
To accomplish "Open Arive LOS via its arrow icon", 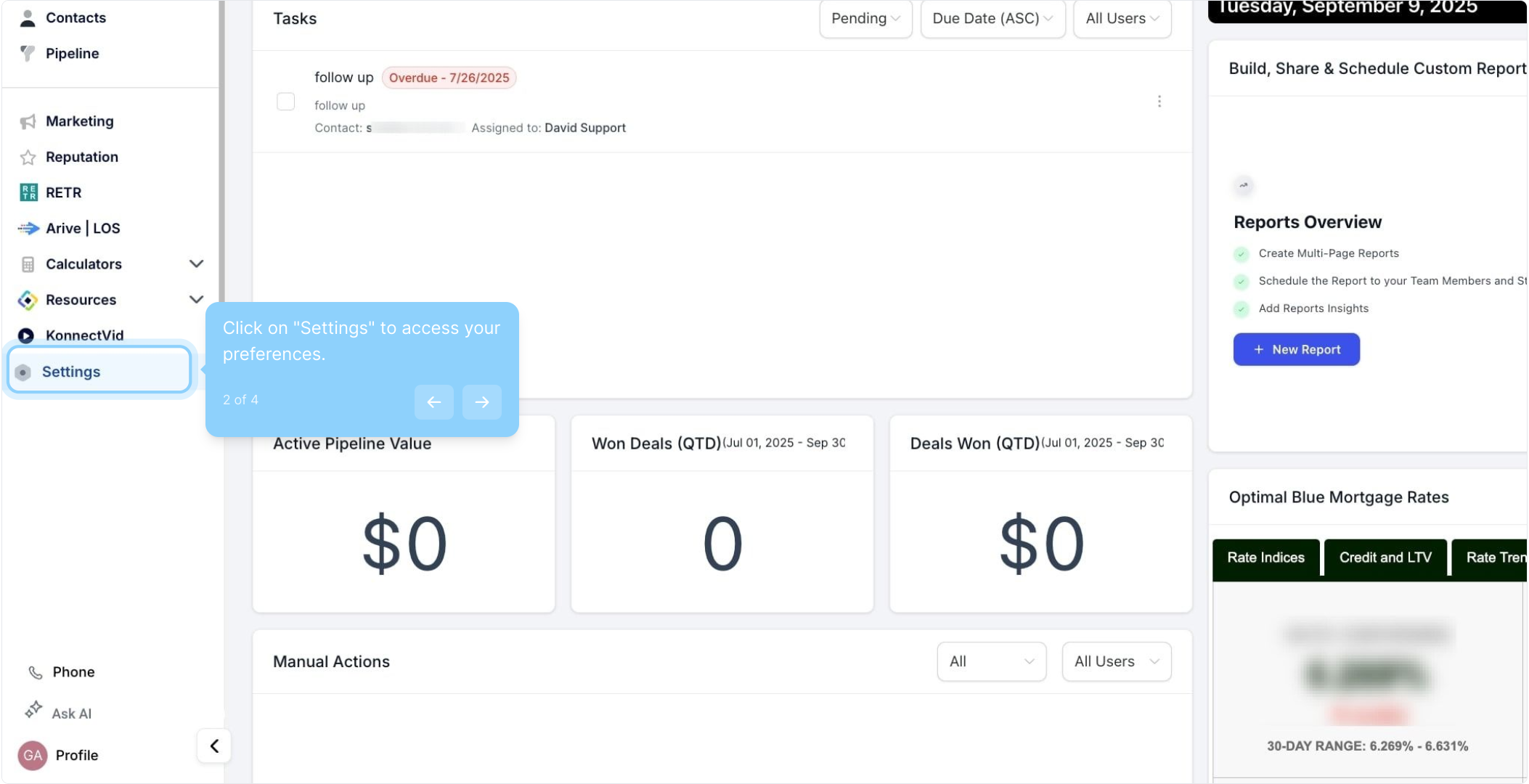I will tap(28, 228).
